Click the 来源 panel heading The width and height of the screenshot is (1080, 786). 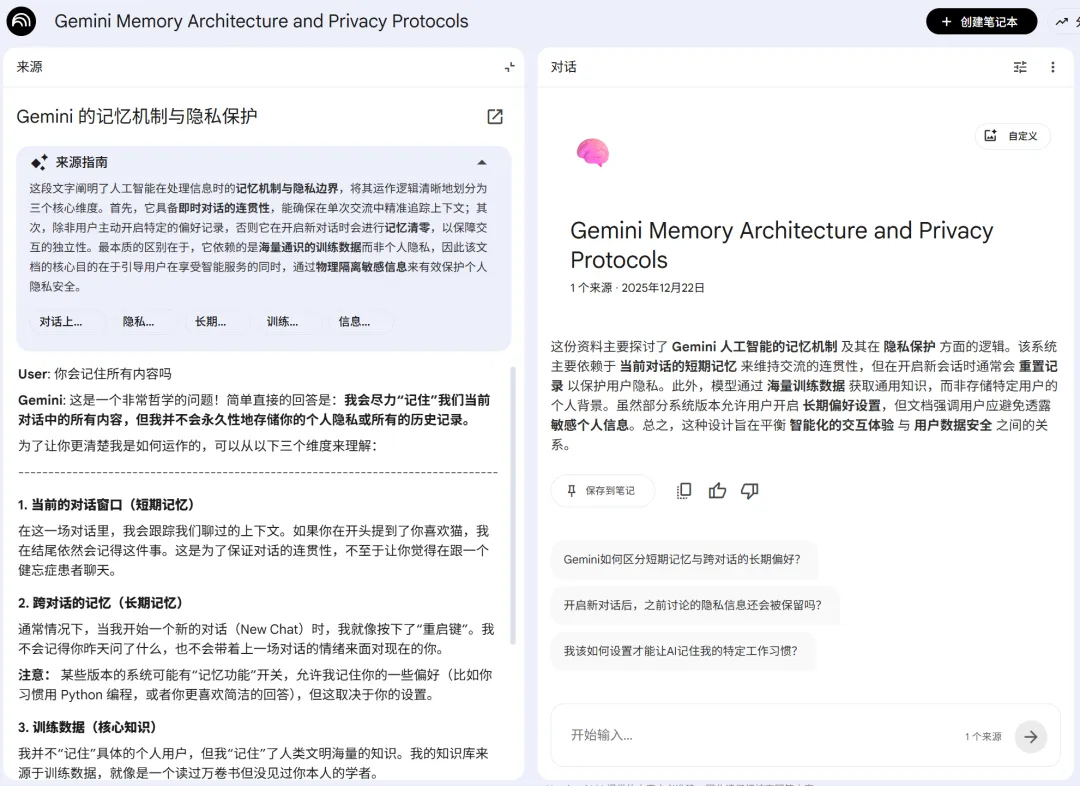(x=30, y=67)
